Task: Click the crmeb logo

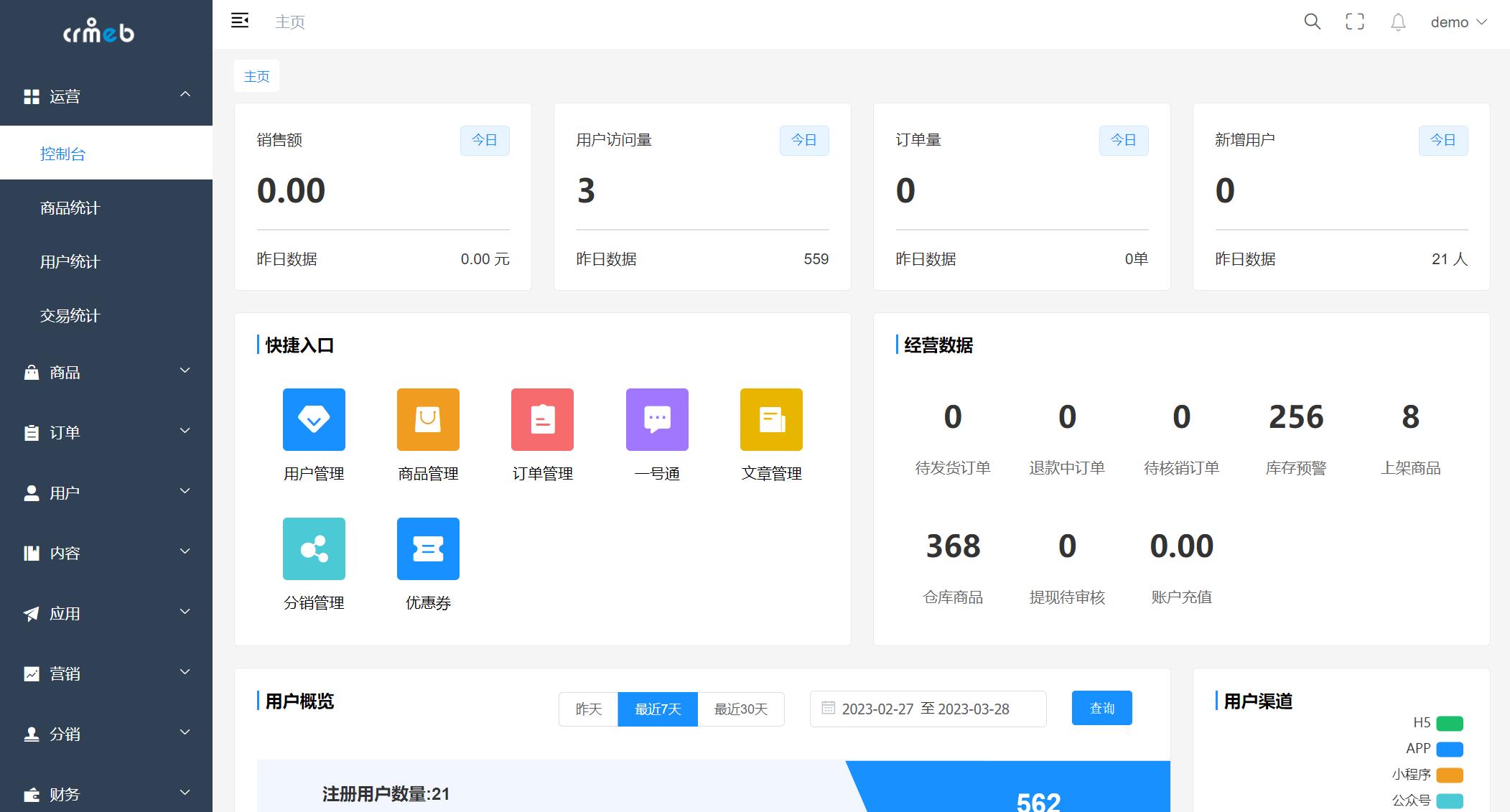Action: tap(99, 30)
